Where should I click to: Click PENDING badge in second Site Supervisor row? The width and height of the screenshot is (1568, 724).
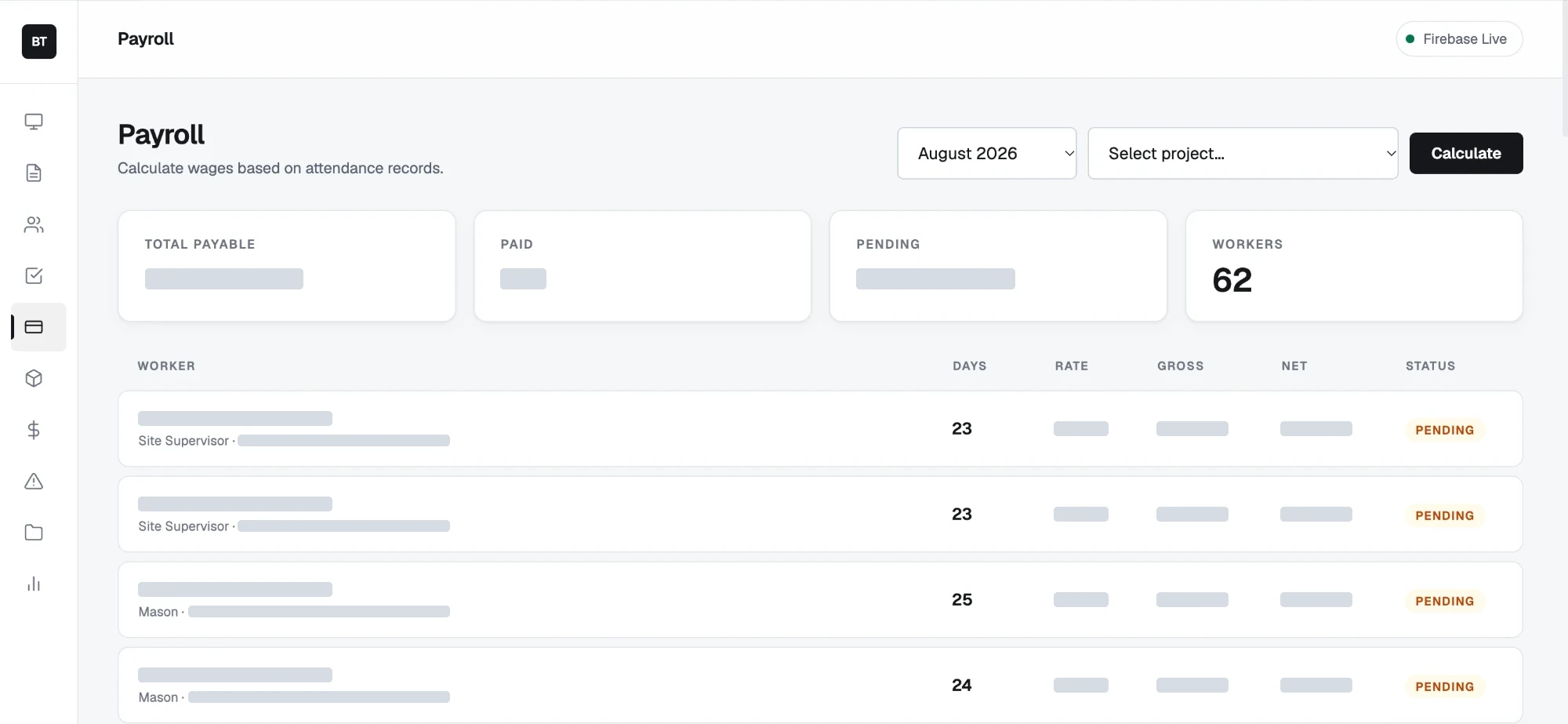pos(1444,515)
